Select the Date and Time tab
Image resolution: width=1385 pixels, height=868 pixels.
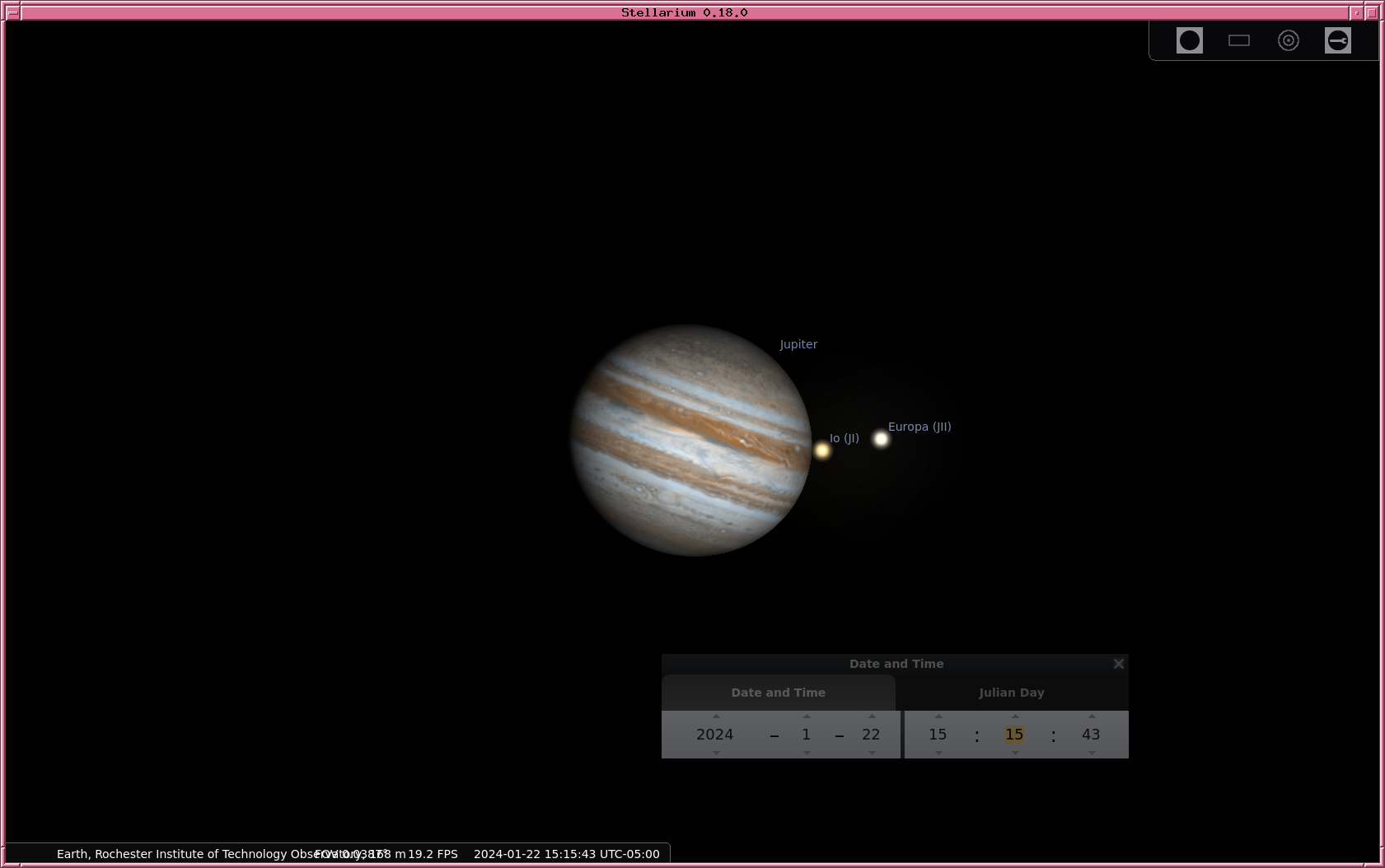(x=778, y=693)
